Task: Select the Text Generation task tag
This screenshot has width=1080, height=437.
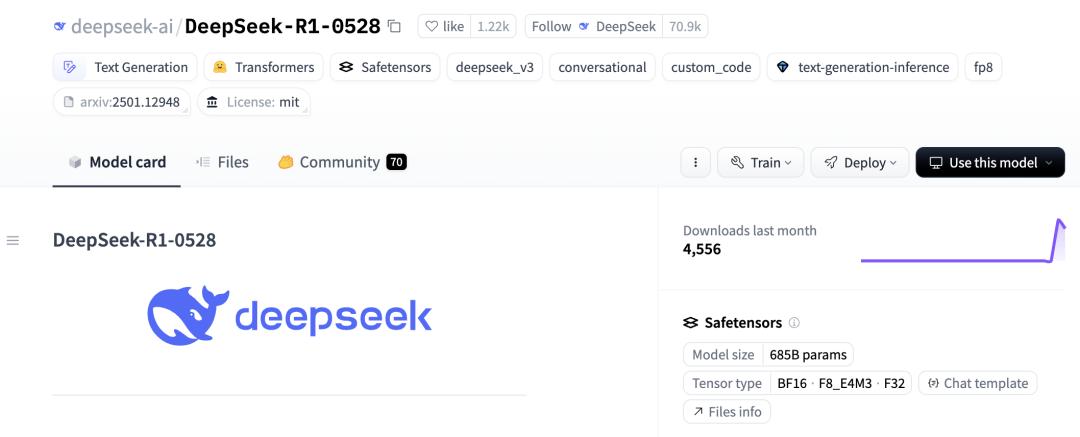Action: click(126, 67)
